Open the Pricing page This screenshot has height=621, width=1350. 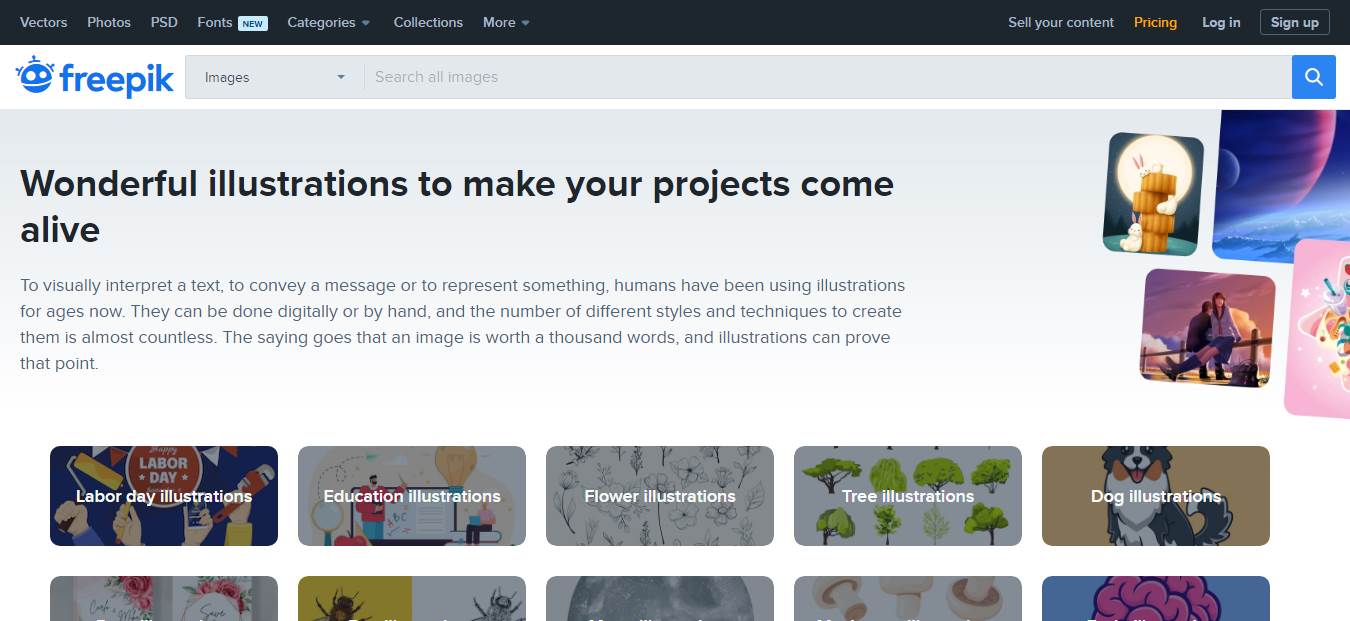pyautogui.click(x=1155, y=22)
